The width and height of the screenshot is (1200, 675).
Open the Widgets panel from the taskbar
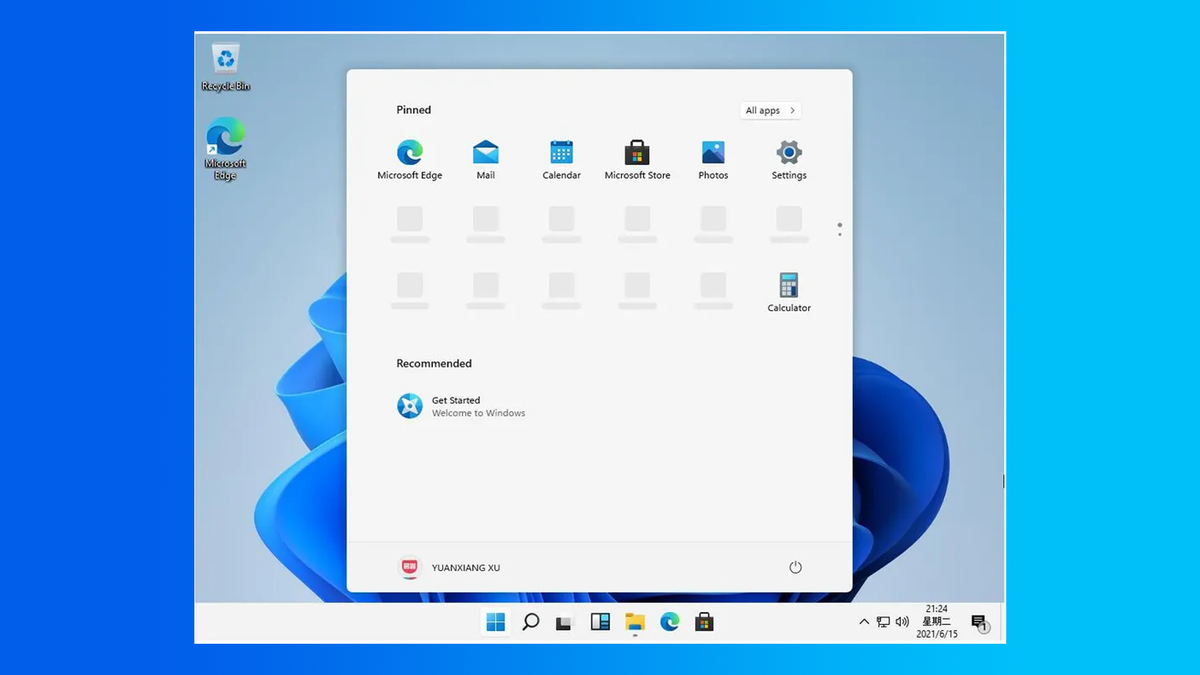tap(600, 622)
